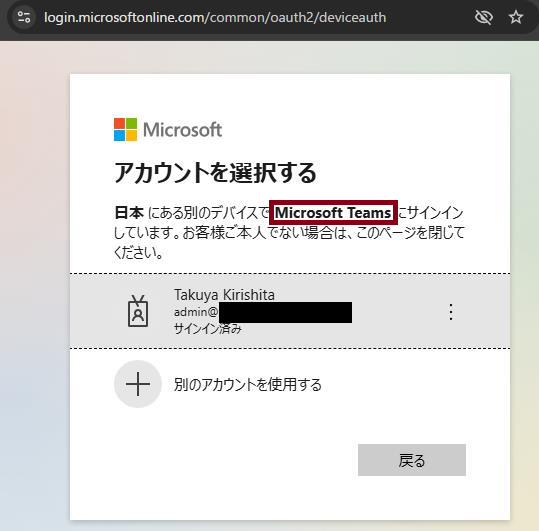
Task: Choose 別のアカウントを使用する option
Action: coord(248,384)
